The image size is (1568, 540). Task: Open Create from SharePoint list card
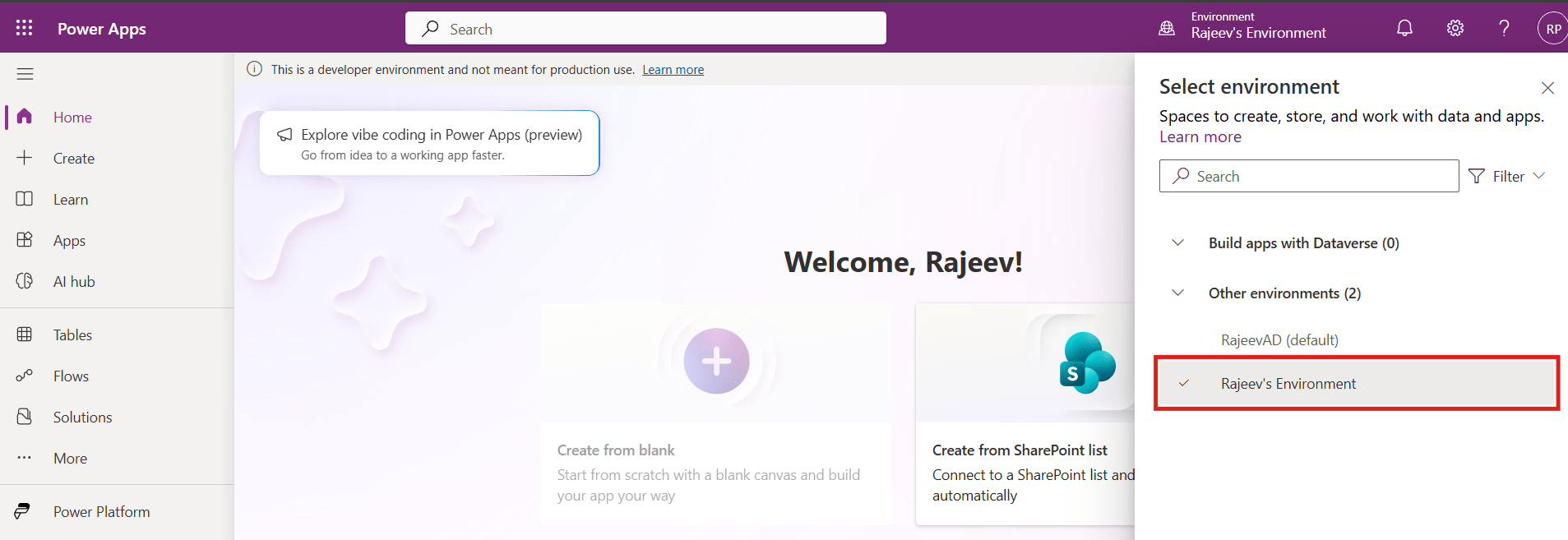pyautogui.click(x=1025, y=414)
